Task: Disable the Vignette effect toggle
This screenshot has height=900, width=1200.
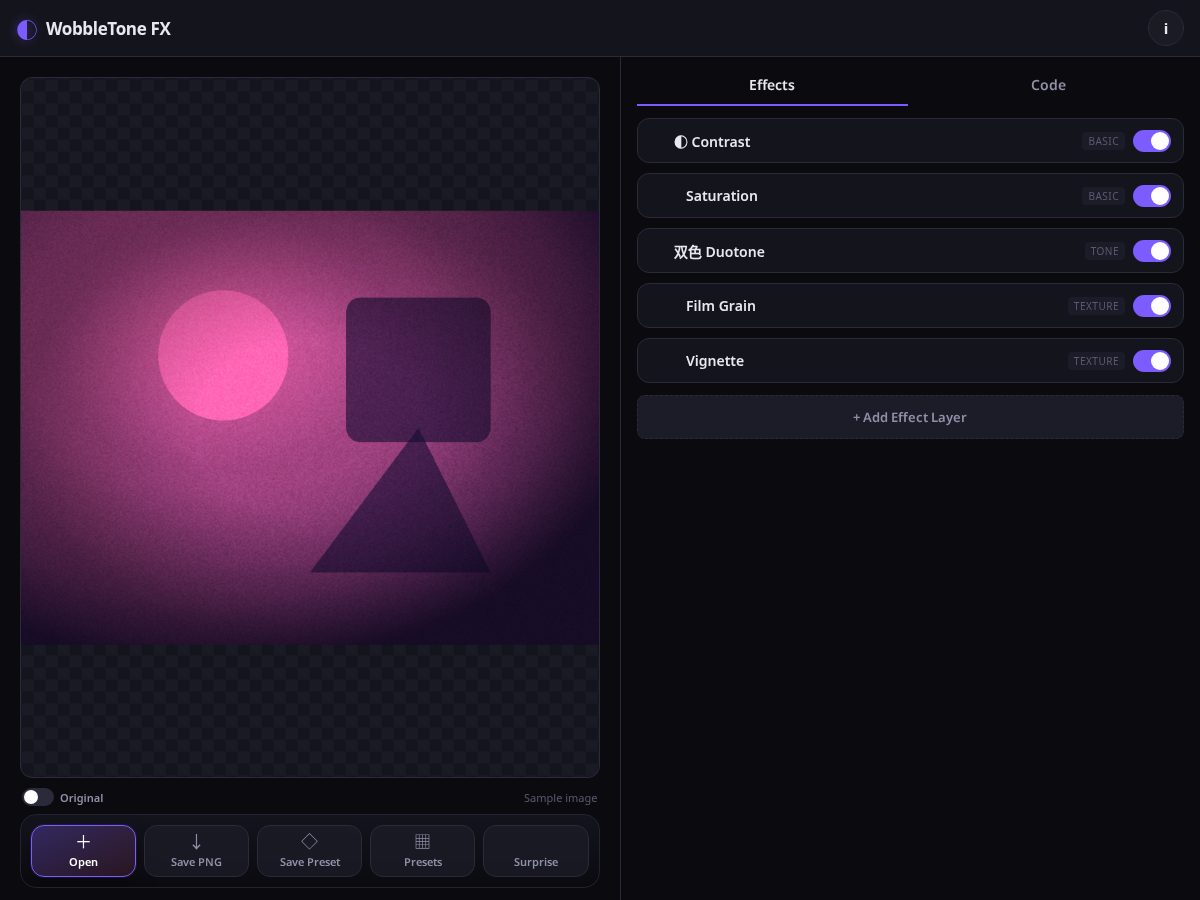Action: click(x=1152, y=361)
